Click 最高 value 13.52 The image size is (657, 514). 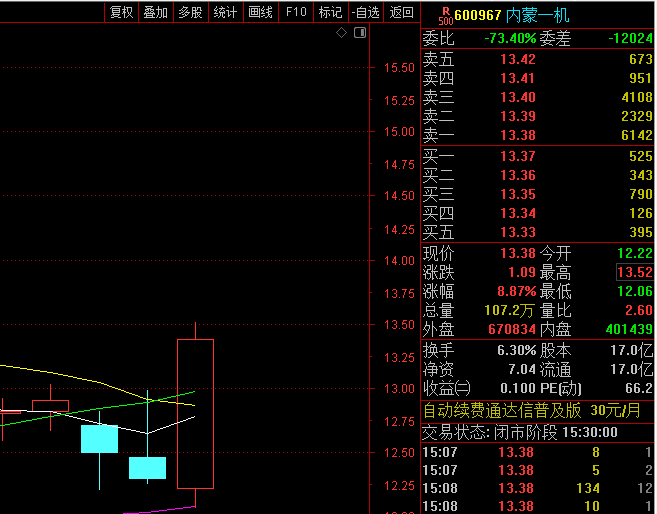coord(635,272)
